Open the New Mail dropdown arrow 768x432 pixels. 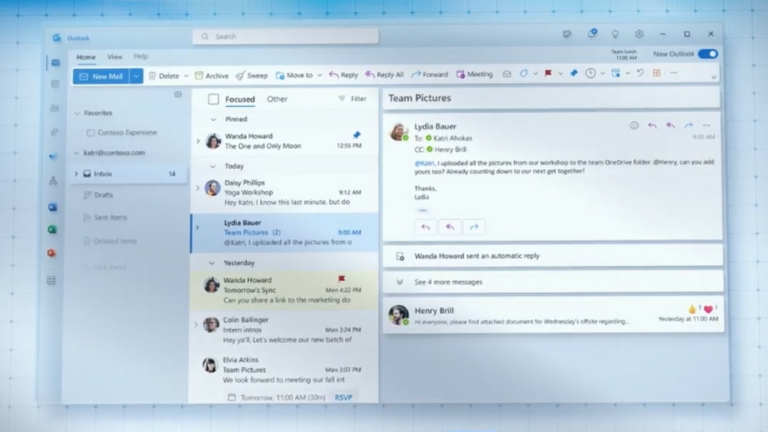(136, 76)
